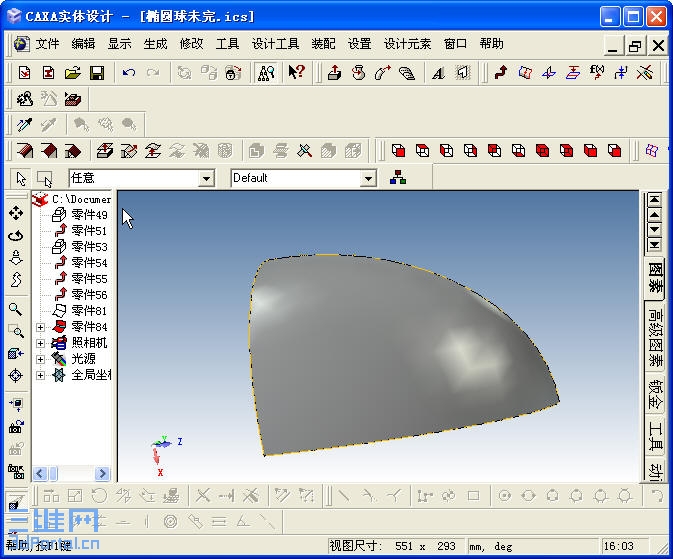This screenshot has height=559, width=673.
Task: Open the 任意 filter dropdown
Action: point(206,178)
